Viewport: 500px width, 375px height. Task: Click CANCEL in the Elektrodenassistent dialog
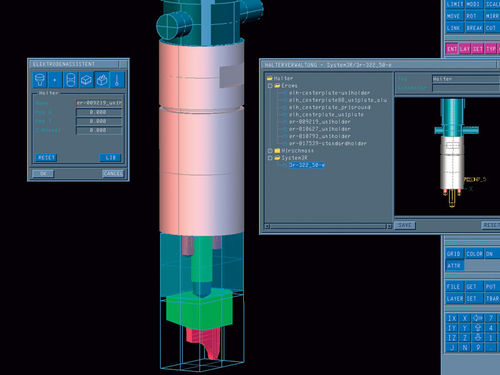click(113, 174)
